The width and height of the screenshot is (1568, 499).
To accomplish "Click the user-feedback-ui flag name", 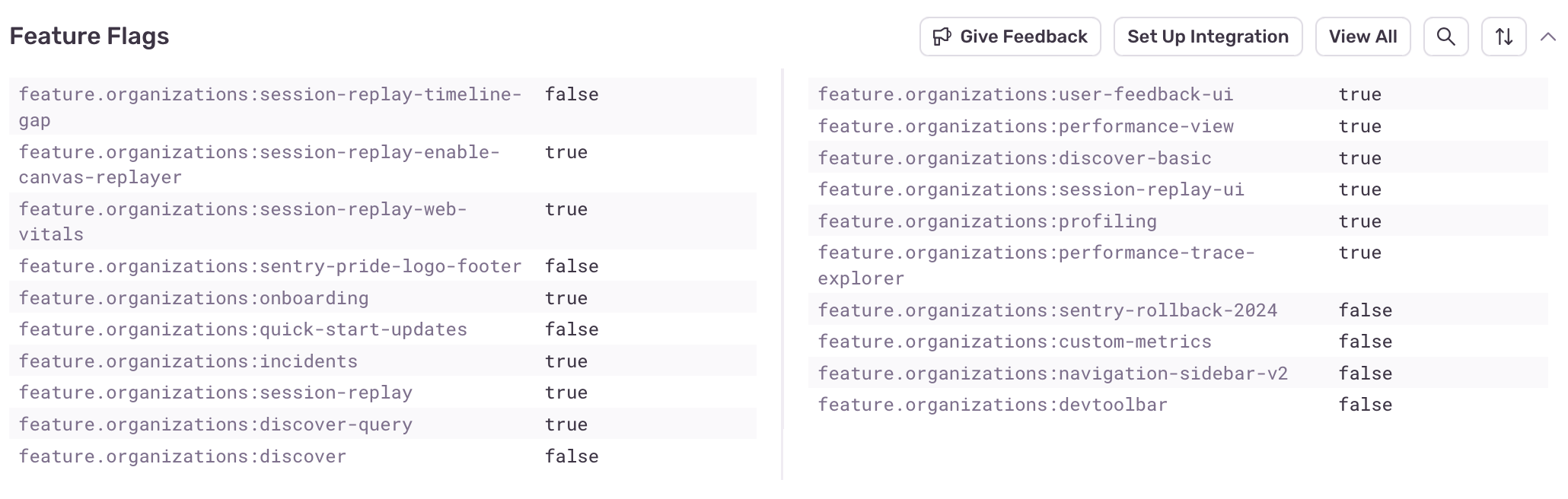I will [x=1025, y=94].
